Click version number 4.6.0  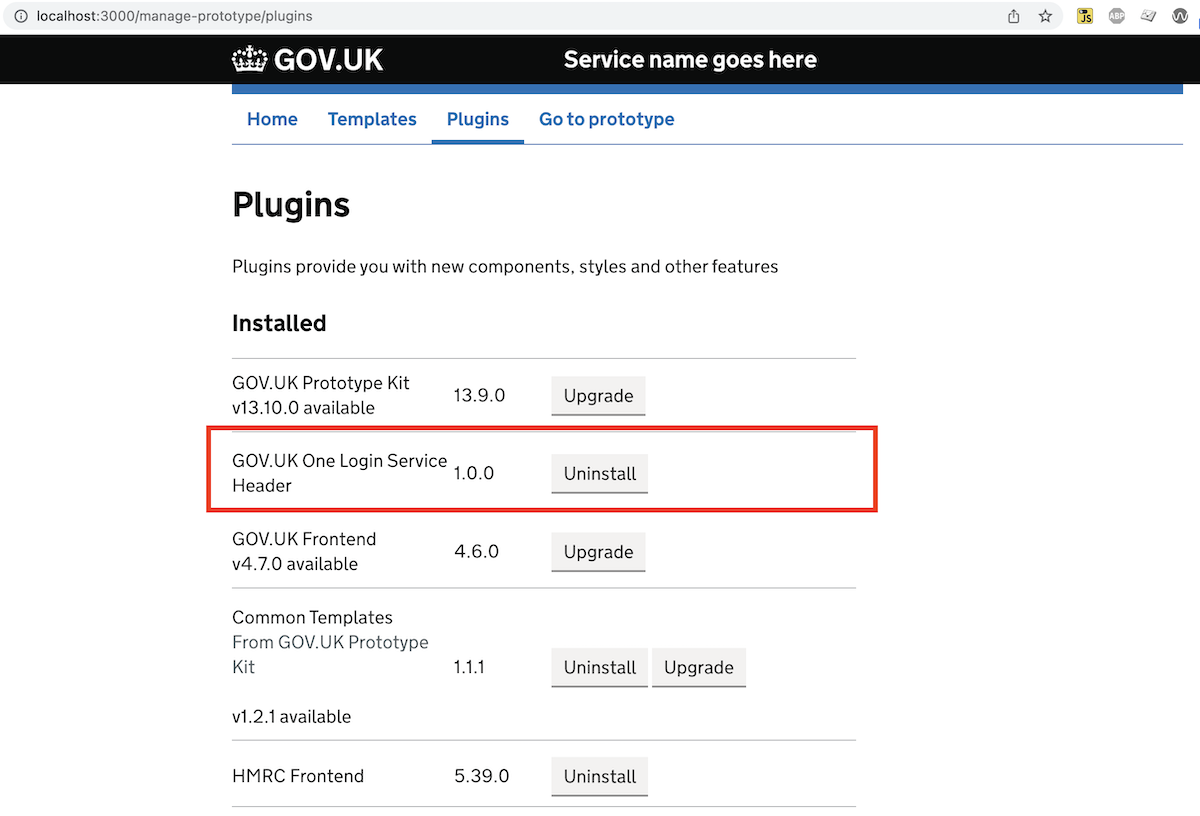476,551
